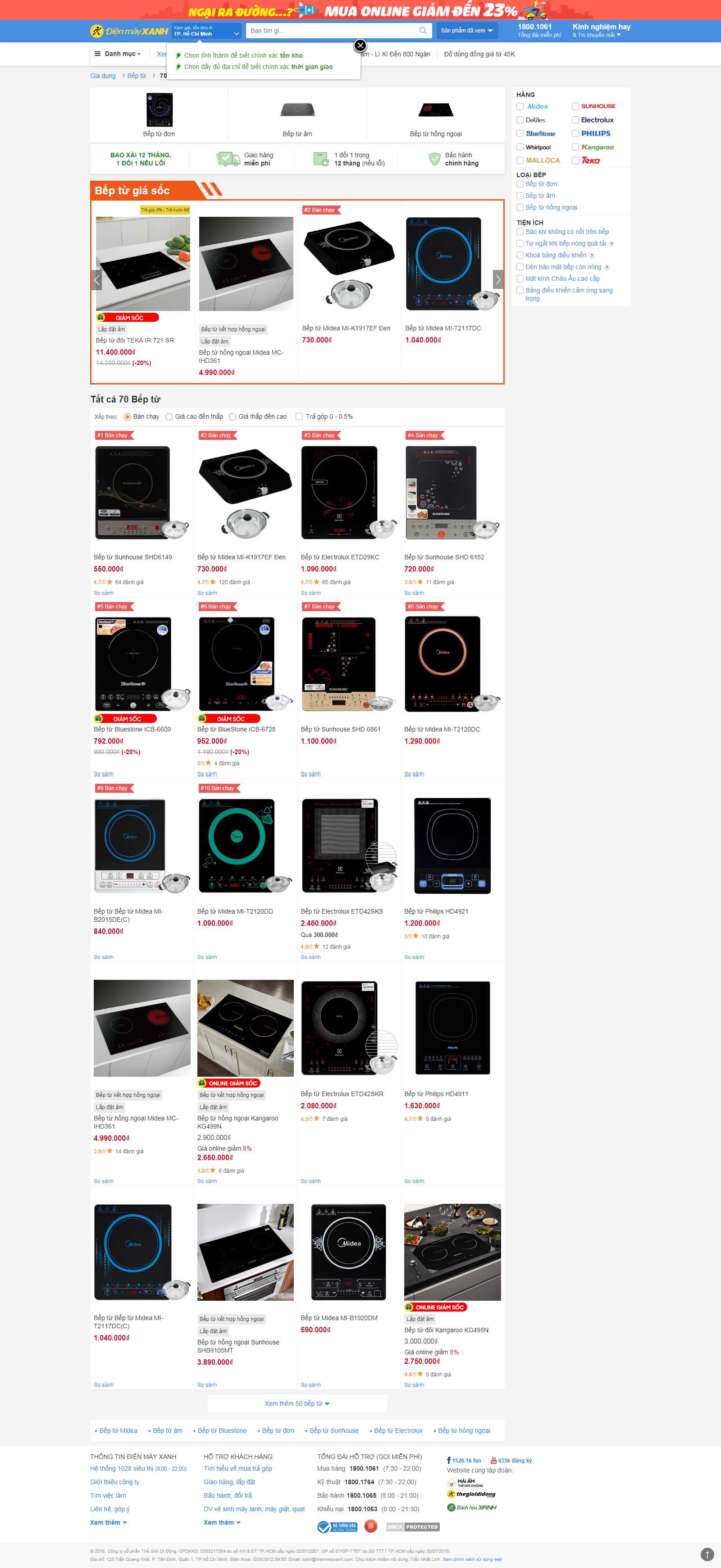This screenshot has height=1568, width=721.
Task: Click the Gia dụng breadcrumb link
Action: point(103,76)
